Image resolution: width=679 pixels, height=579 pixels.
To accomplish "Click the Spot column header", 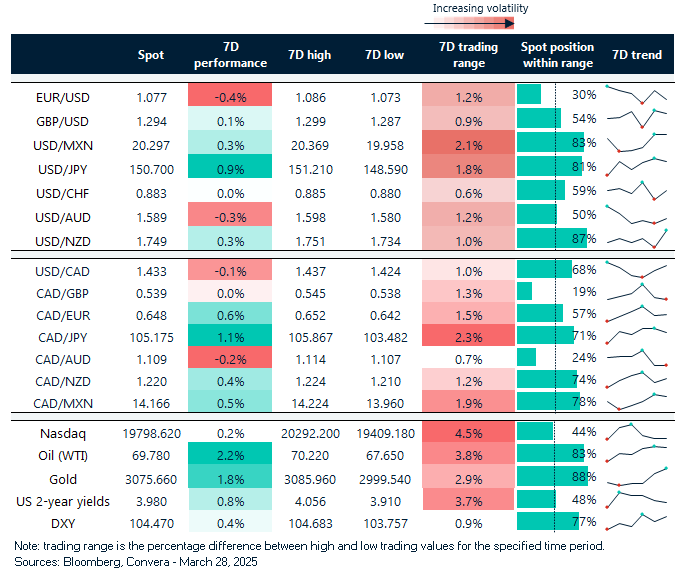I will [x=151, y=55].
